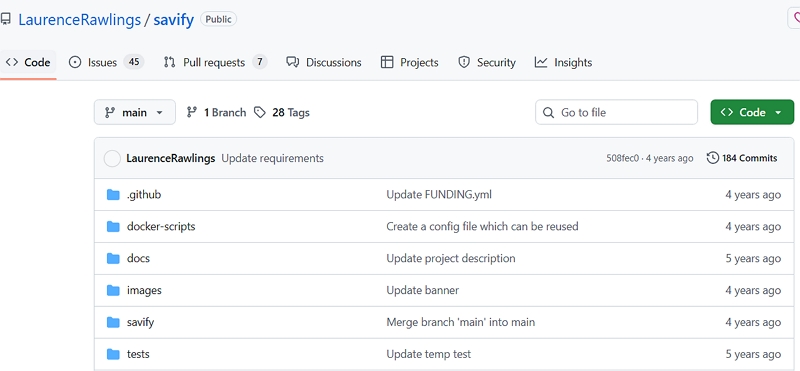Select the Code tab

coord(28,62)
